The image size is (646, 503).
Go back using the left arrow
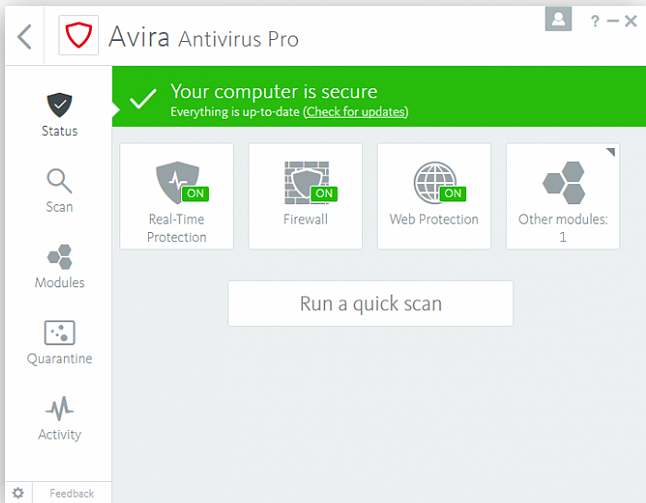[x=25, y=38]
